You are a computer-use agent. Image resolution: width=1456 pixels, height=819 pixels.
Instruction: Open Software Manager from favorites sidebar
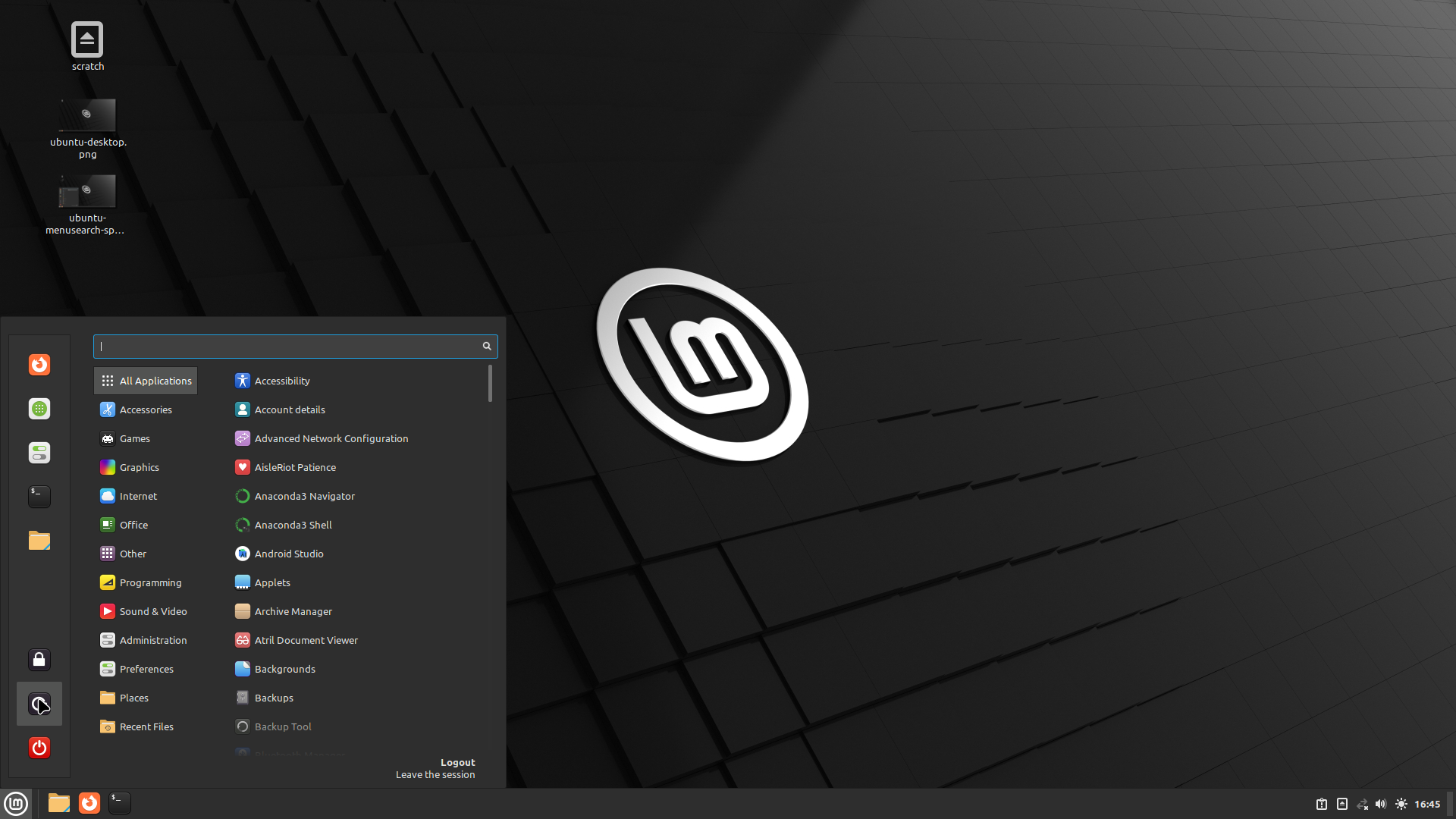(x=39, y=409)
